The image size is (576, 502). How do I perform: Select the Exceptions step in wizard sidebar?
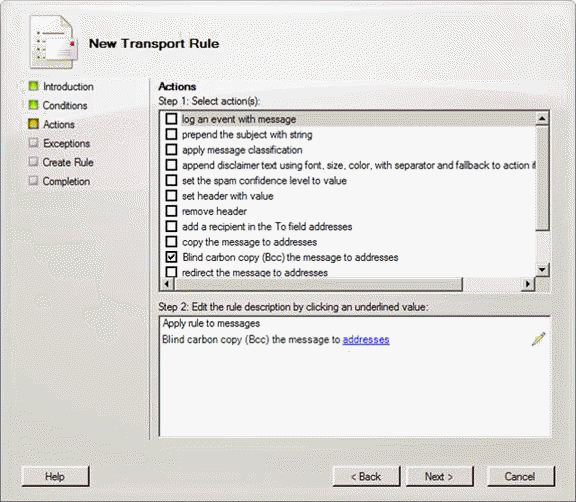[66, 143]
